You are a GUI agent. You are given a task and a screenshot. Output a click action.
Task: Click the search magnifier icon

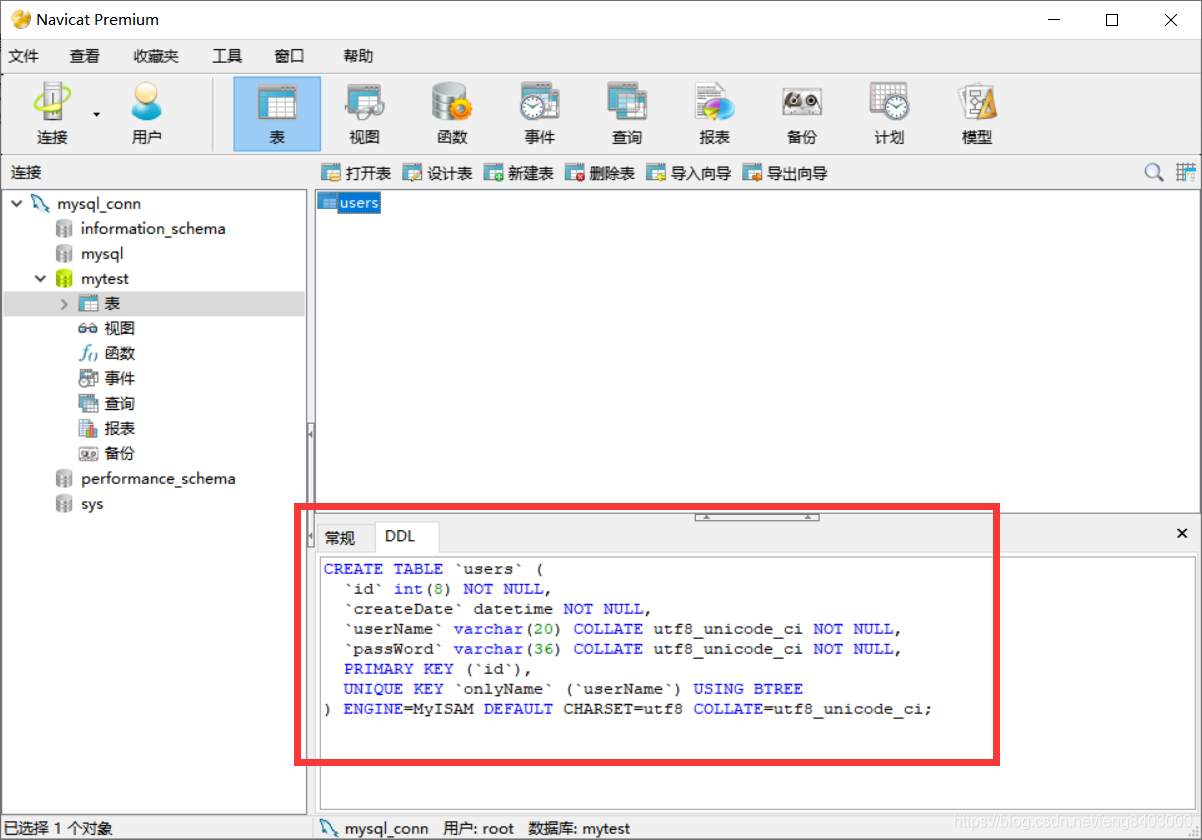[x=1154, y=173]
